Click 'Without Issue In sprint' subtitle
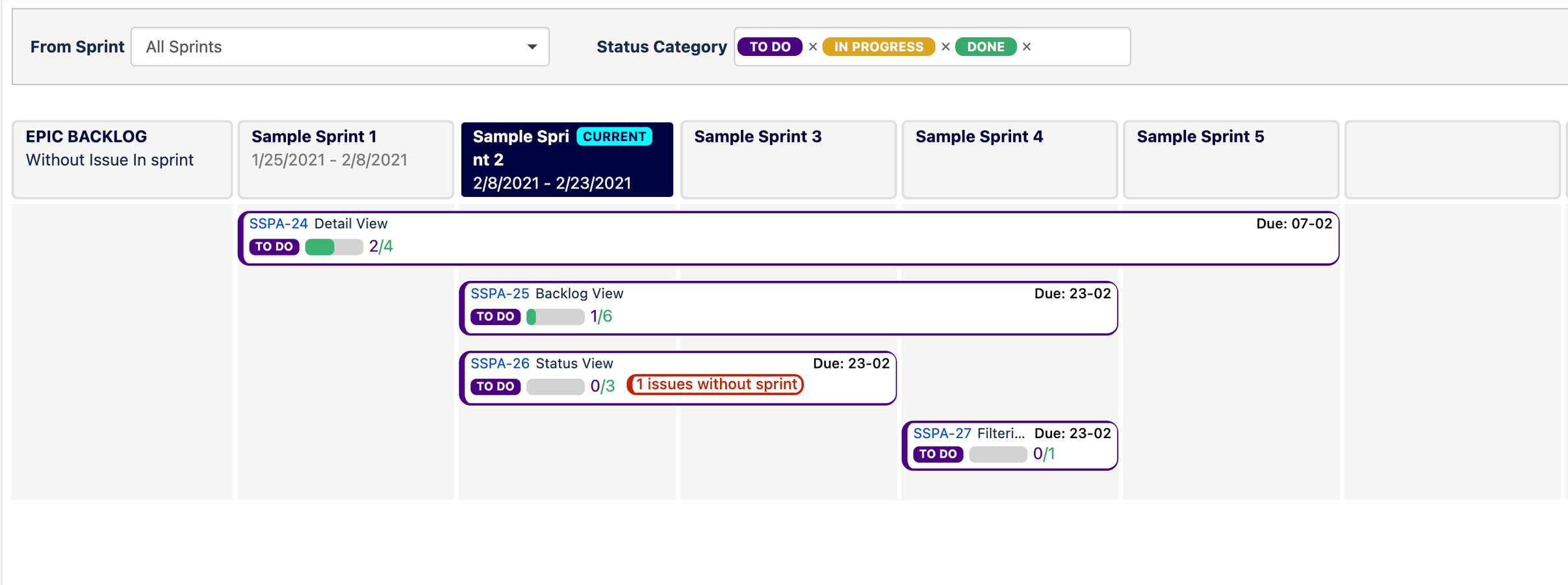This screenshot has width=1568, height=585. coord(110,160)
